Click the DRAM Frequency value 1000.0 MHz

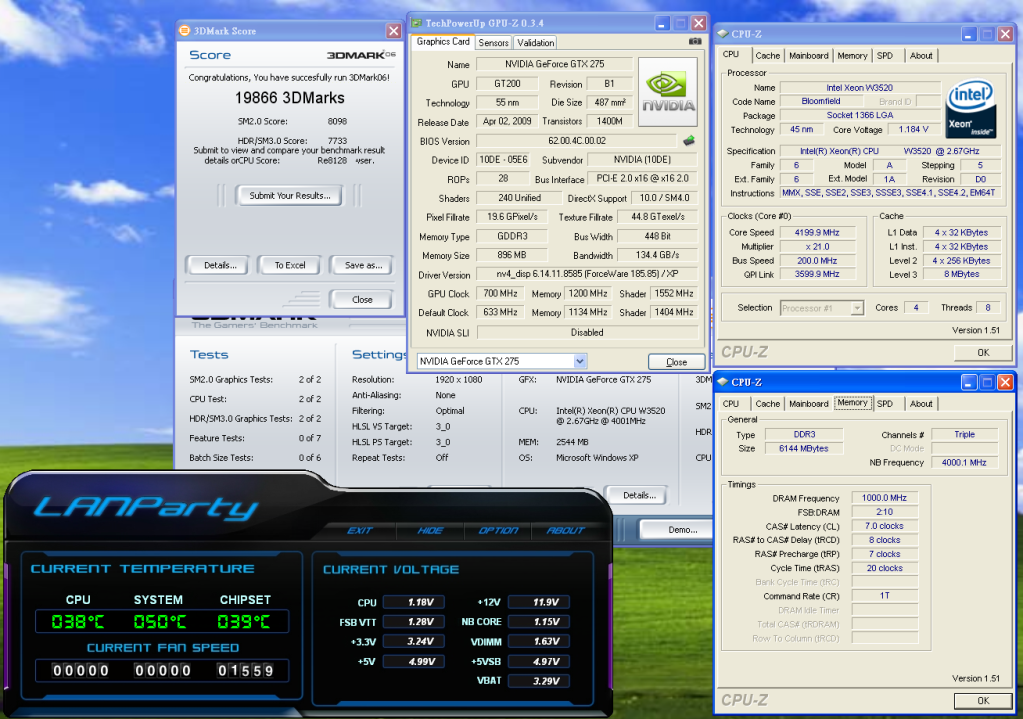click(884, 498)
